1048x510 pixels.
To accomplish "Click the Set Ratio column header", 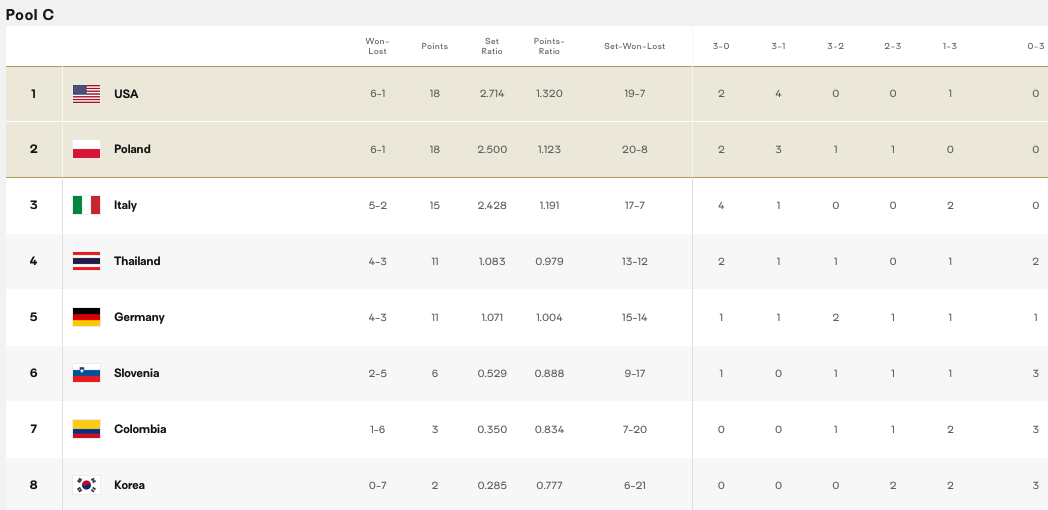I will [x=492, y=46].
